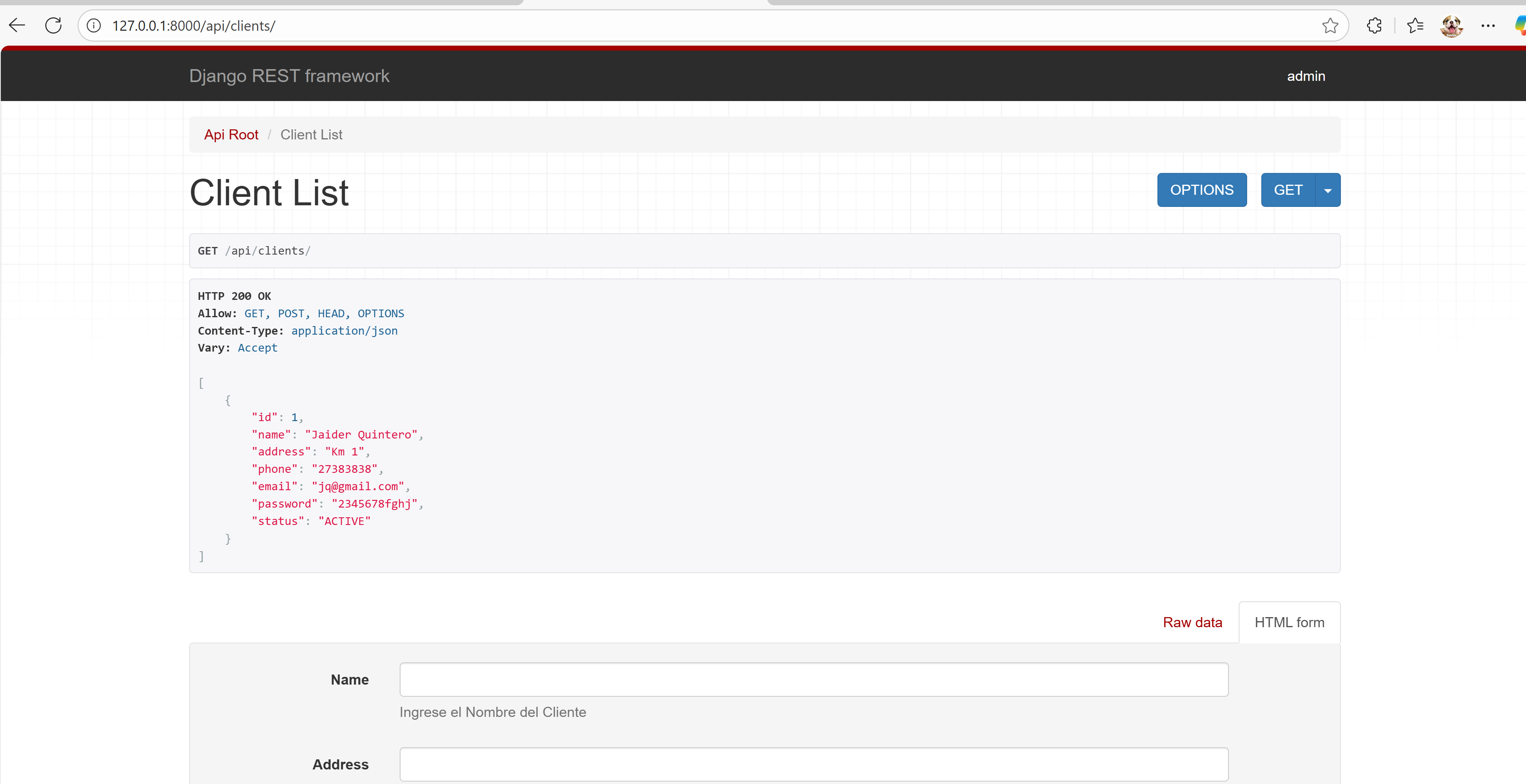Focus the Address input field

click(x=814, y=764)
